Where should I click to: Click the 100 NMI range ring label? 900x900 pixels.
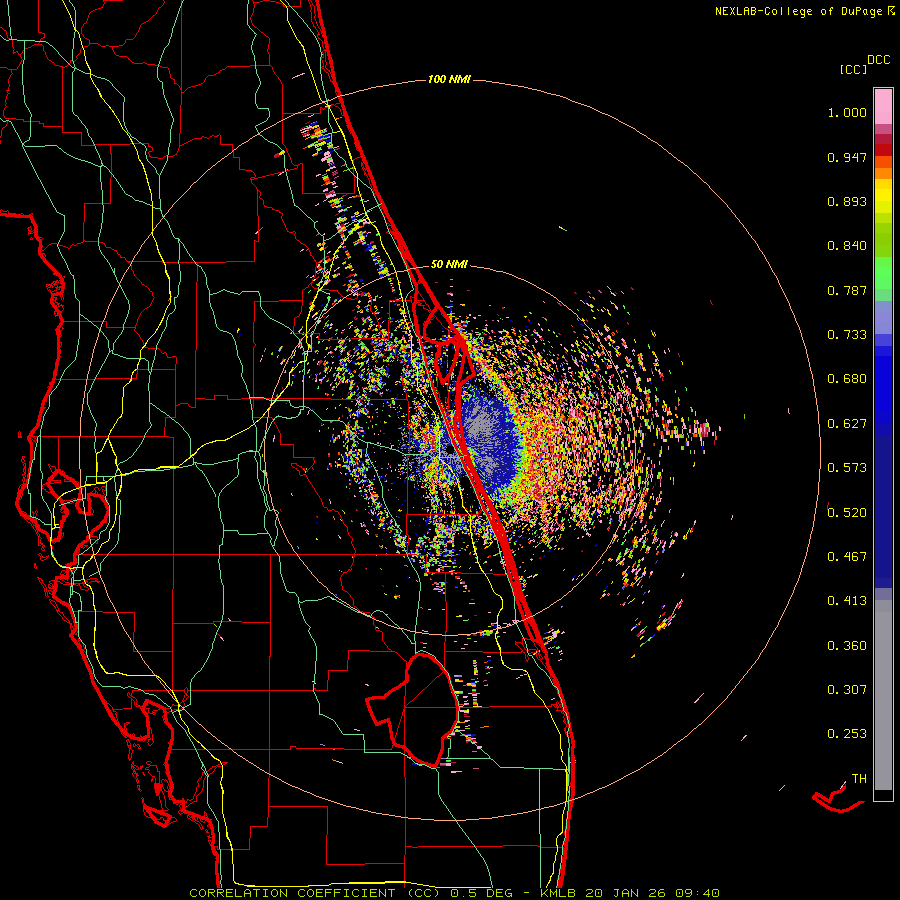(x=449, y=79)
